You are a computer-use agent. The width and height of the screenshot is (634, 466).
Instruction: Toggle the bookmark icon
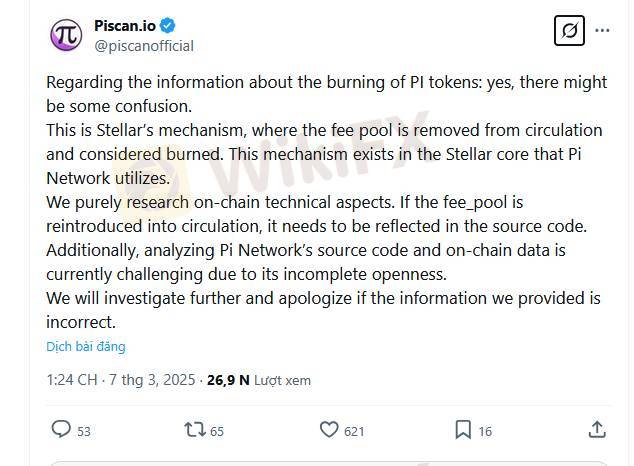[x=463, y=430]
